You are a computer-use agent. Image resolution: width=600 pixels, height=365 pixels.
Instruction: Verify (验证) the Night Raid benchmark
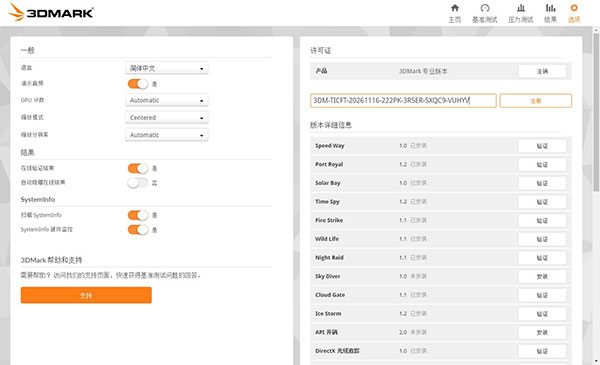542,258
